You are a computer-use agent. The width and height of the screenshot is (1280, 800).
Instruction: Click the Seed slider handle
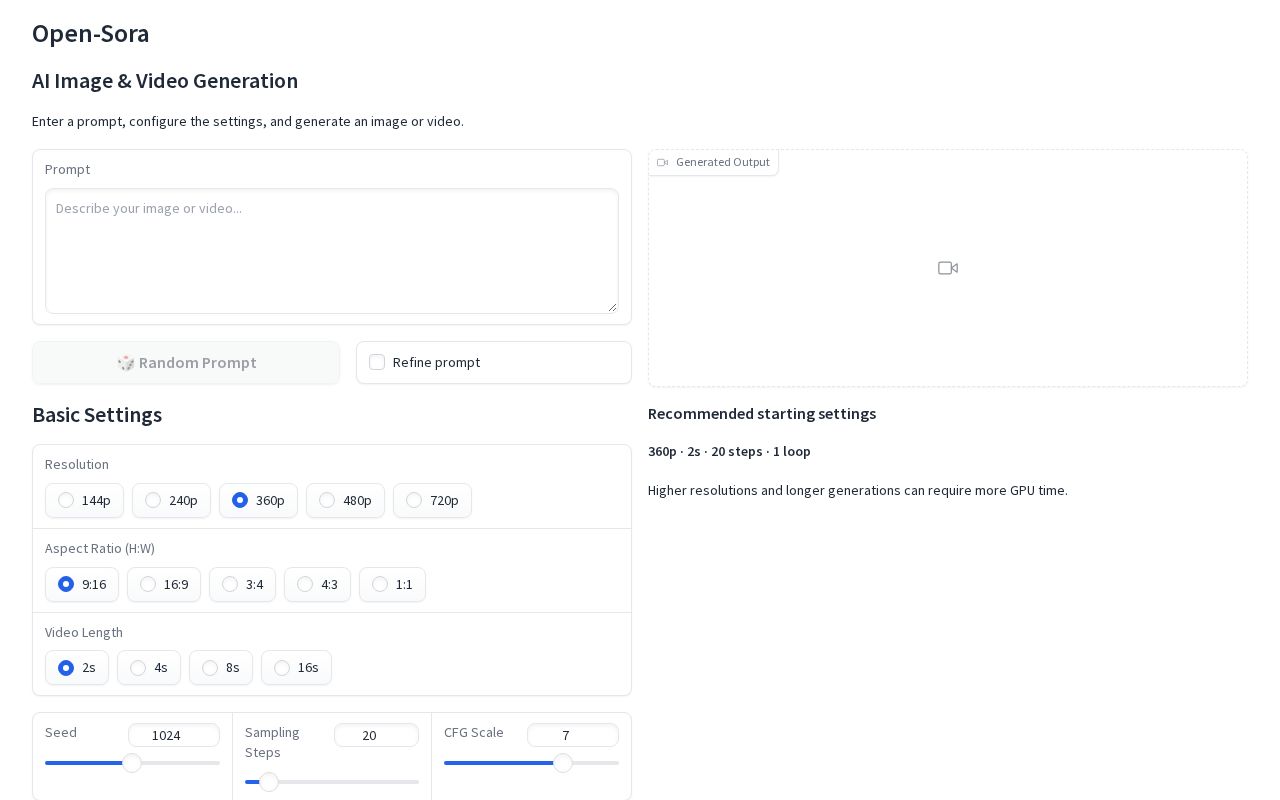[131, 763]
